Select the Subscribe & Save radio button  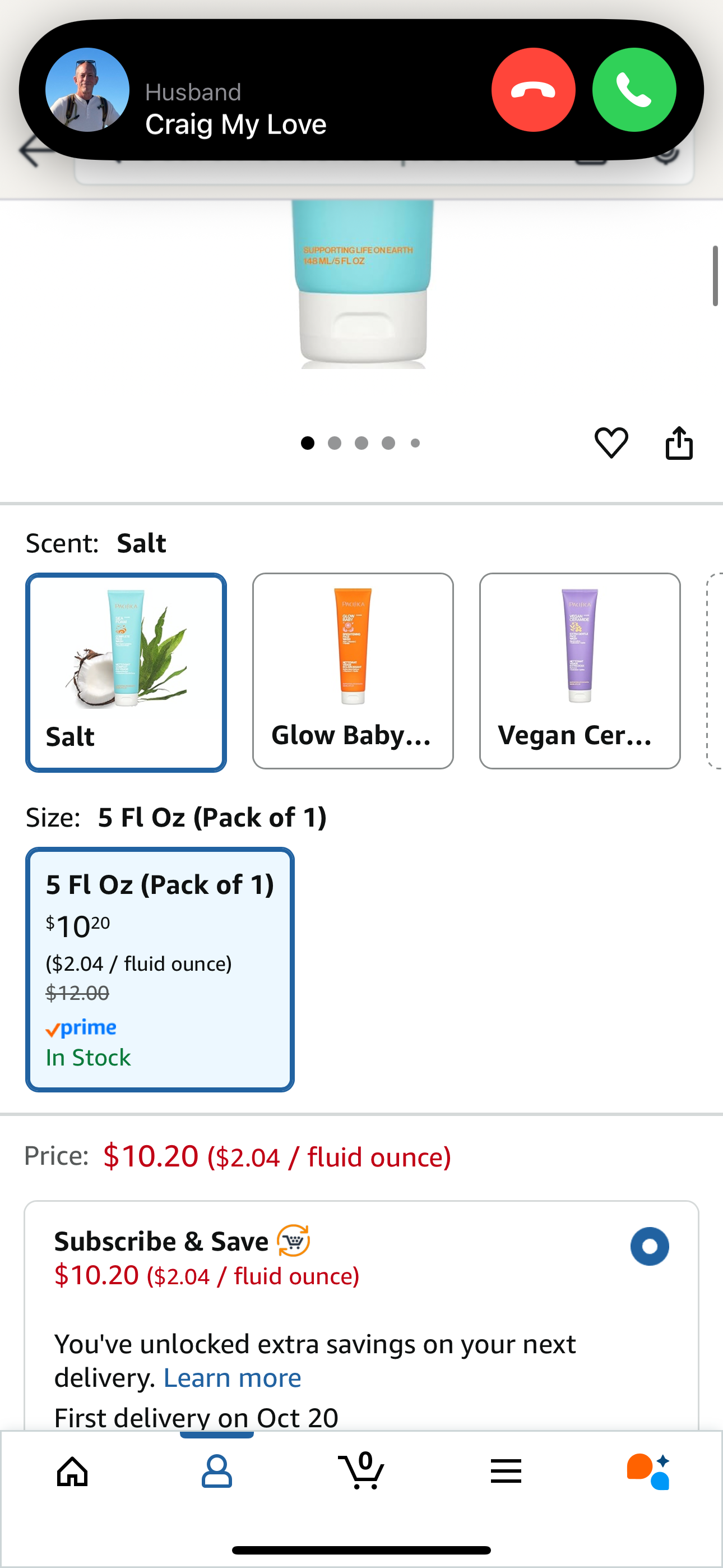click(650, 1246)
